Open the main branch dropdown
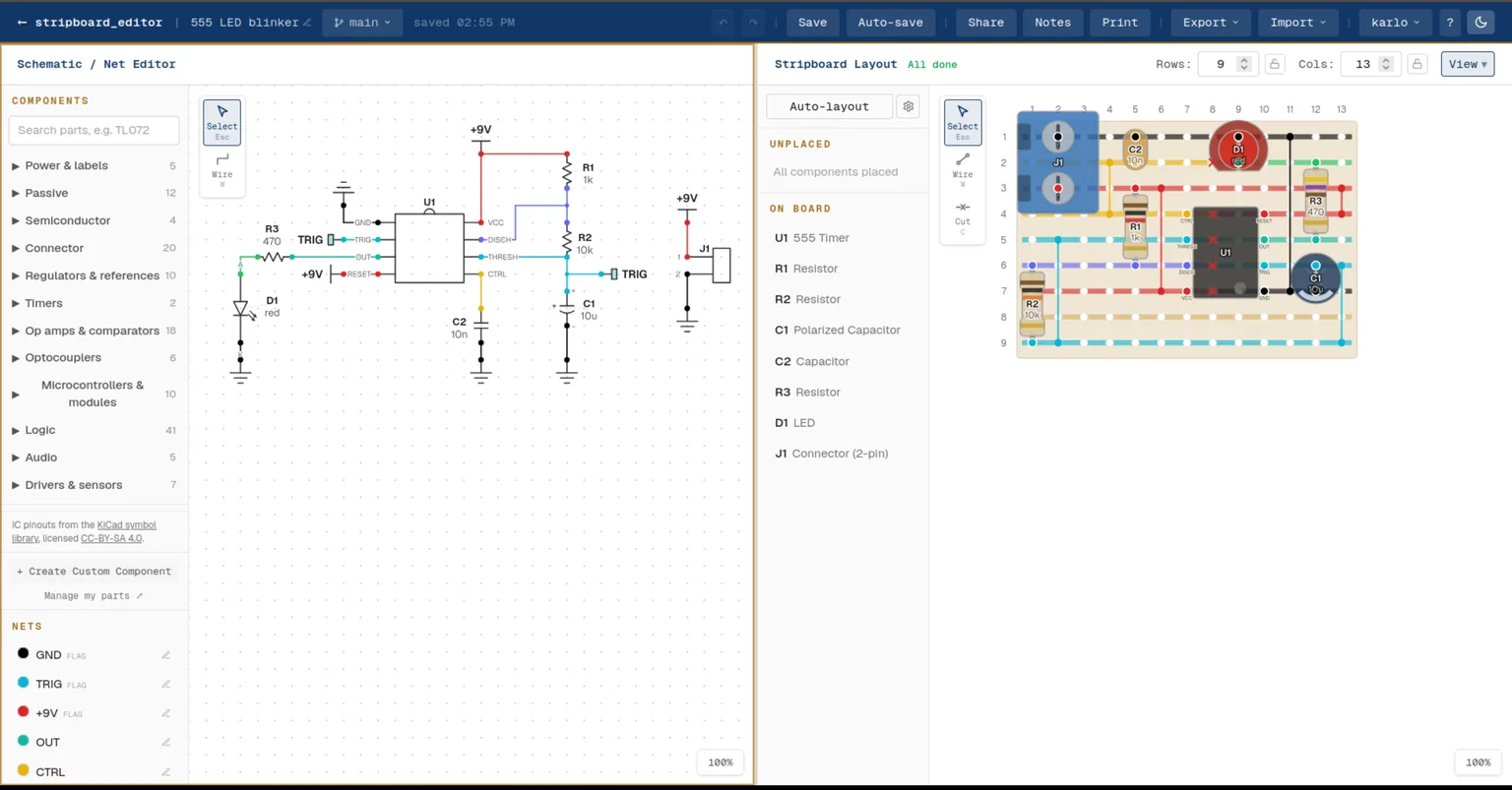 click(362, 23)
